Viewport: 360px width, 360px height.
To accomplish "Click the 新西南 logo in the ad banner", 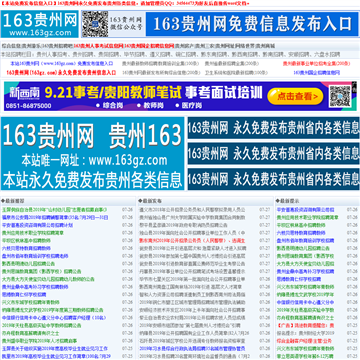I will point(25,94).
